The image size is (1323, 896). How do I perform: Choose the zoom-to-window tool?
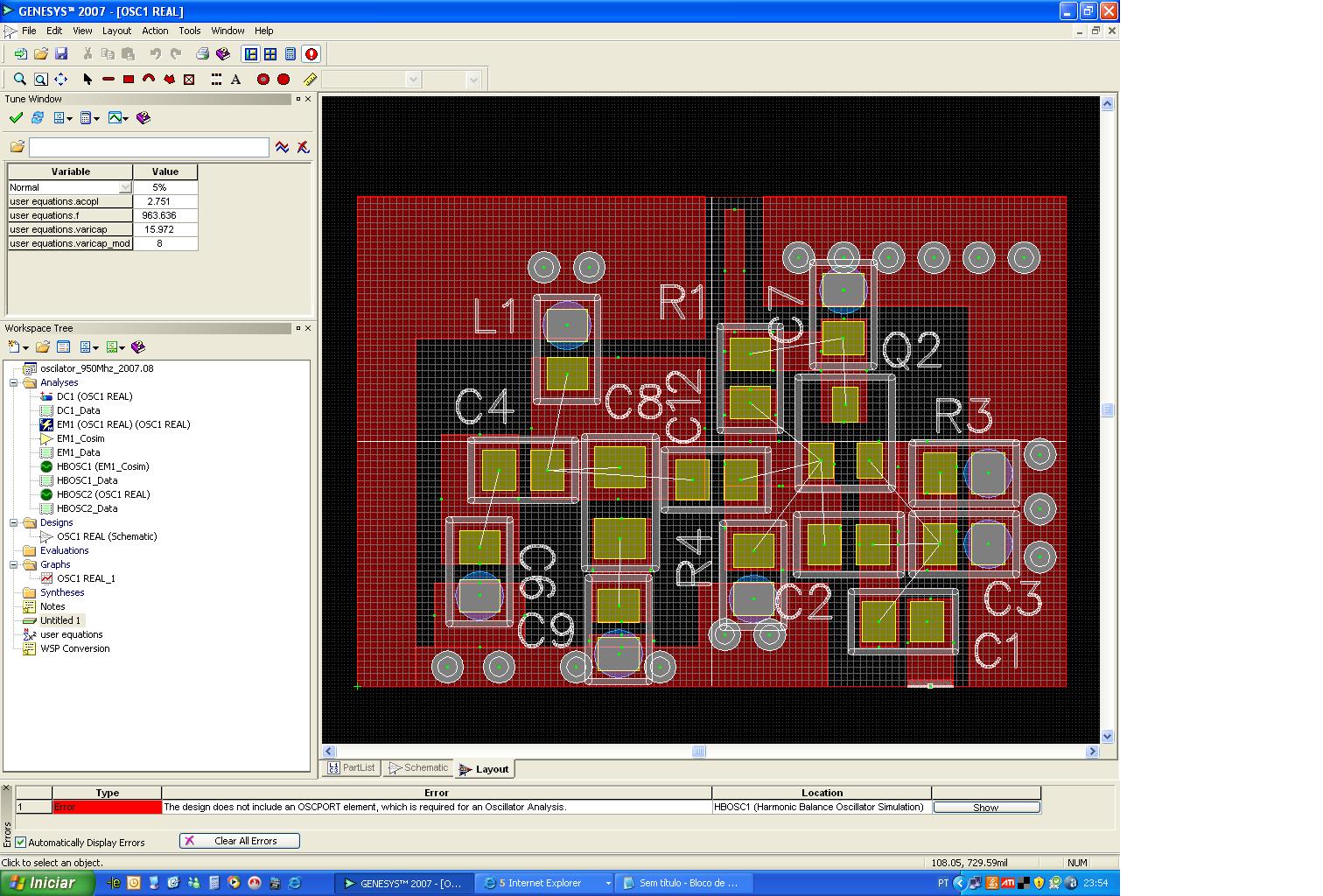coord(40,80)
